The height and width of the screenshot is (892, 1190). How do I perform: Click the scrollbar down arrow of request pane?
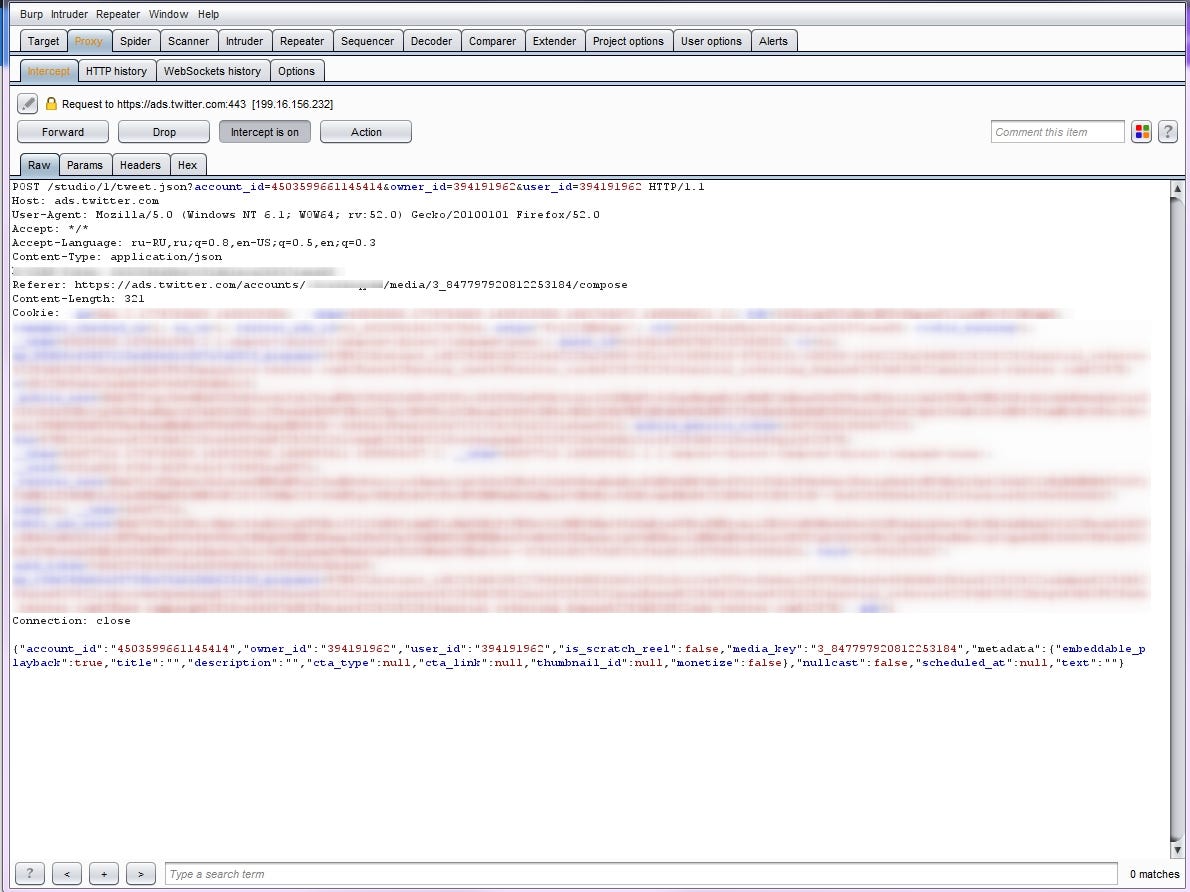point(1177,850)
